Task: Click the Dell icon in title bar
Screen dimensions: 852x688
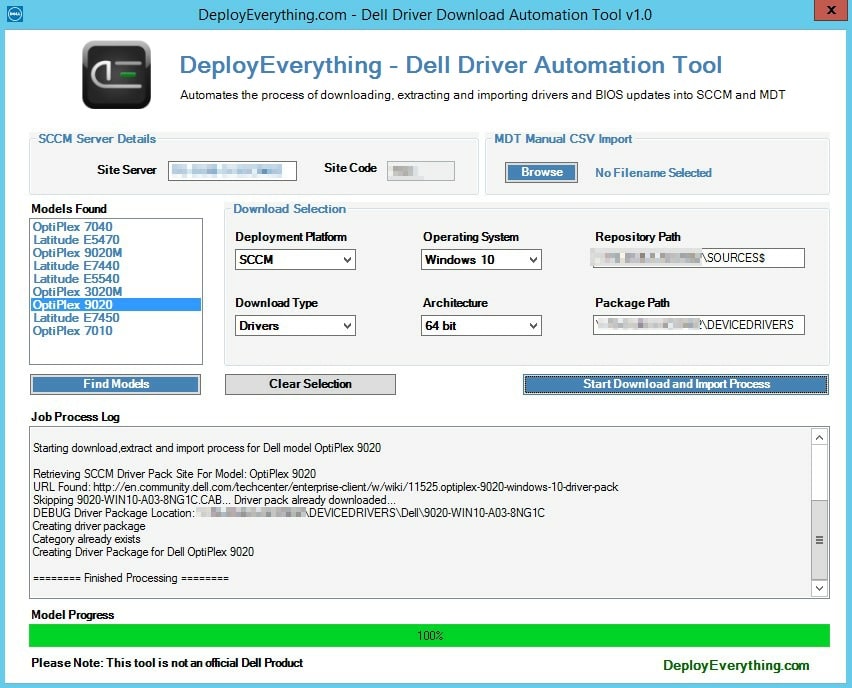Action: click(15, 14)
